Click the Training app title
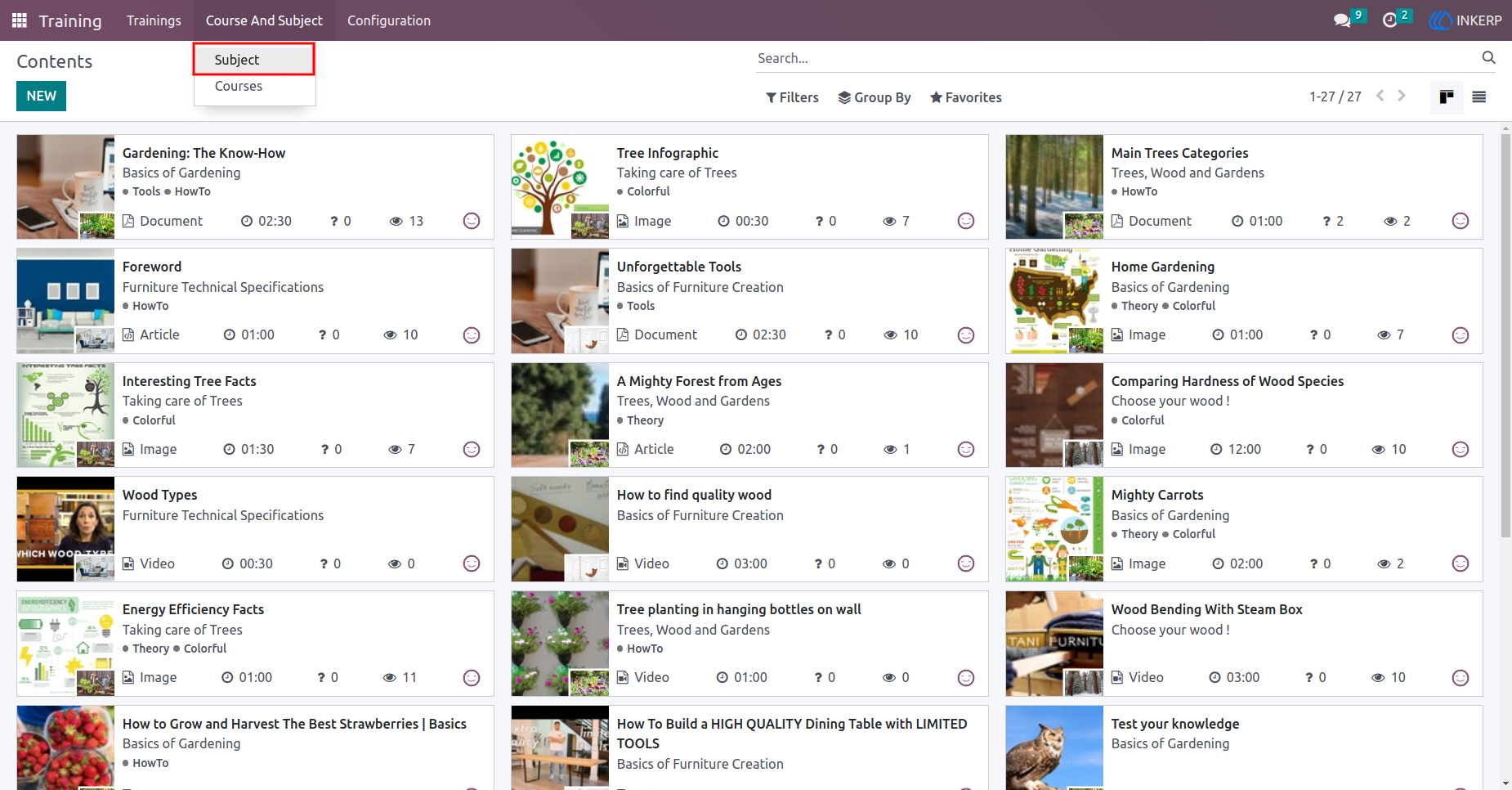The height and width of the screenshot is (790, 1512). [x=70, y=20]
